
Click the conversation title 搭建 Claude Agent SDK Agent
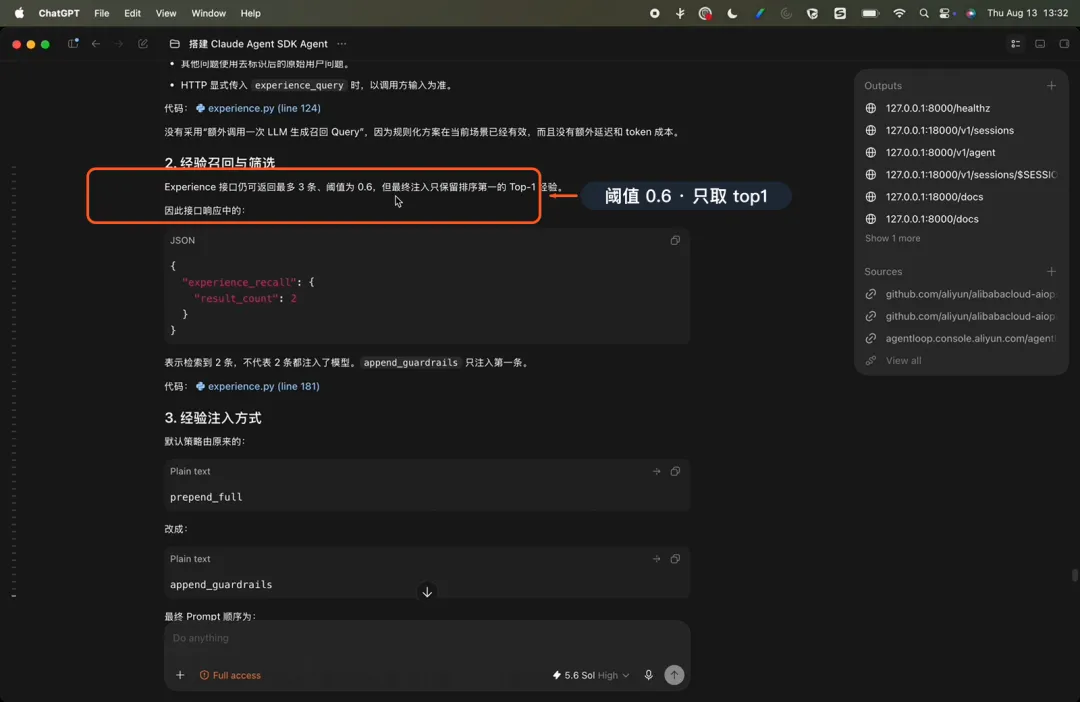(258, 43)
